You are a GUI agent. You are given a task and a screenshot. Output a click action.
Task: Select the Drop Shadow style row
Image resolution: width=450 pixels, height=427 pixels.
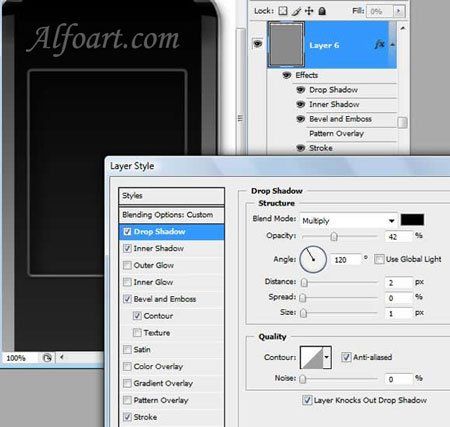(171, 232)
